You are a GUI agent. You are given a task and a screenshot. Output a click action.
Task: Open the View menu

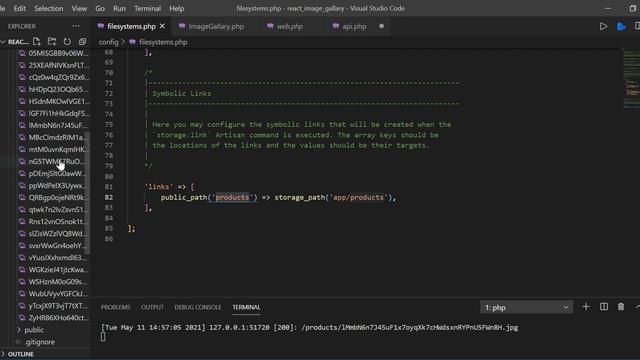79,8
